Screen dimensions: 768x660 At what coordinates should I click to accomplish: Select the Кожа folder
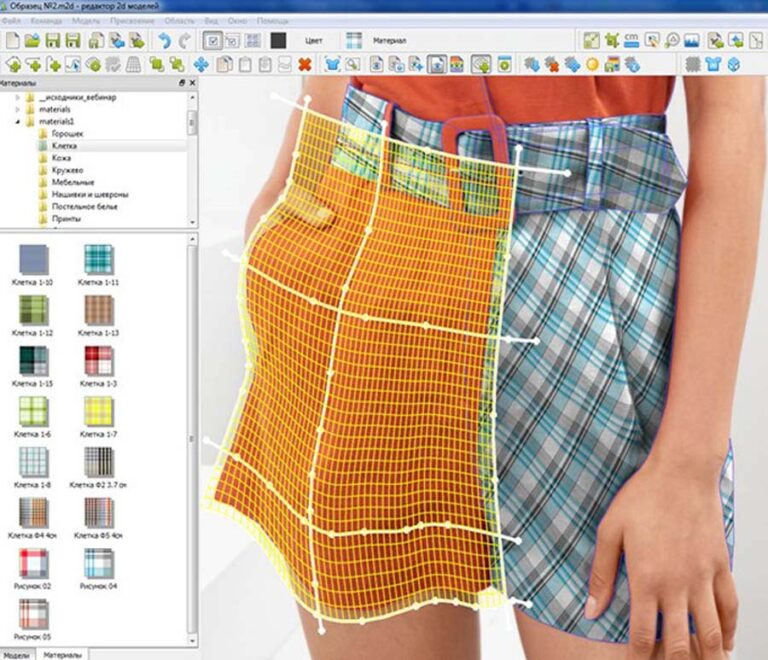point(61,158)
